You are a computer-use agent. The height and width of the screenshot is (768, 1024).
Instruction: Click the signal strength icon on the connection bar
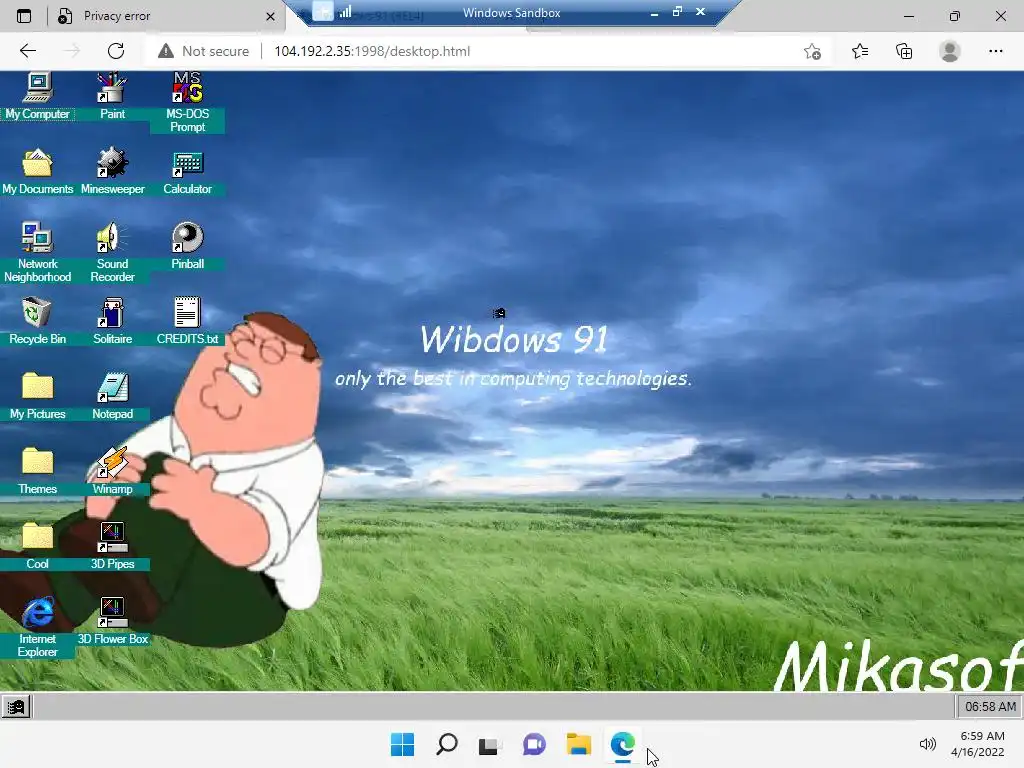[345, 12]
